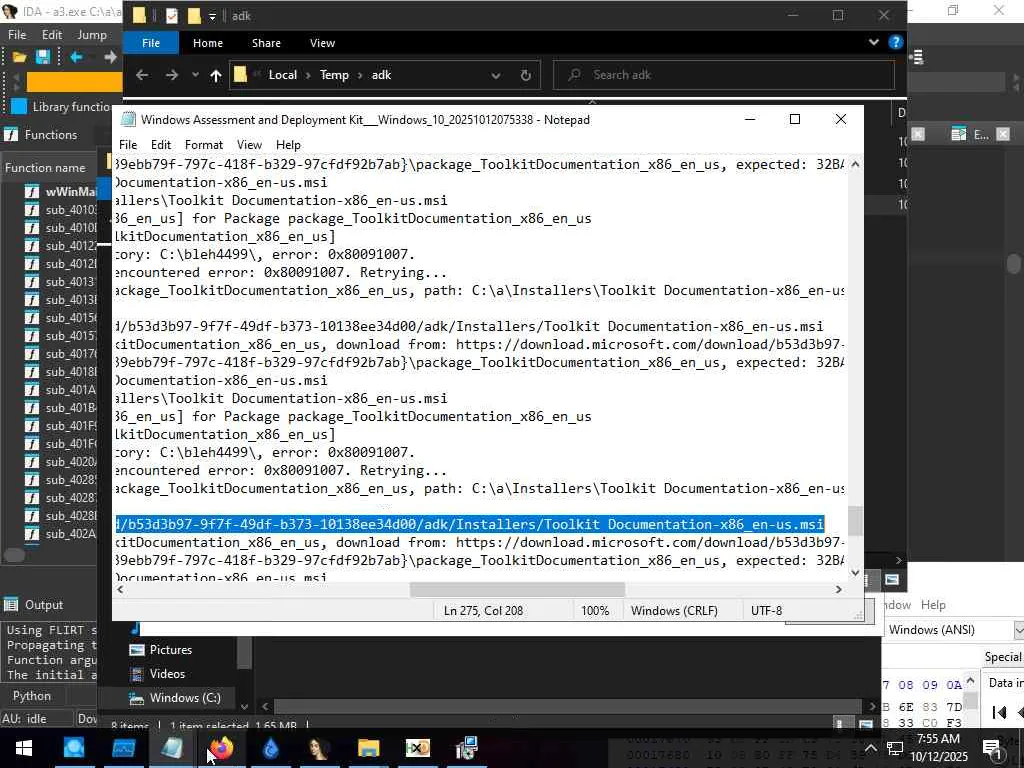
Task: Click the wWinMain function icon
Action: [x=31, y=191]
